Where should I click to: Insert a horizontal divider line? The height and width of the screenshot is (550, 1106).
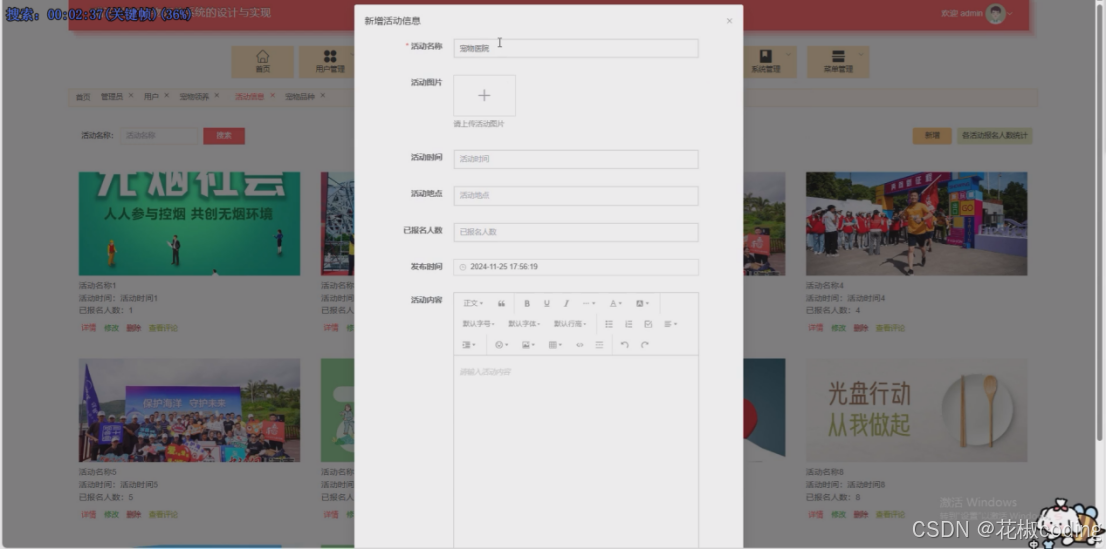600,346
